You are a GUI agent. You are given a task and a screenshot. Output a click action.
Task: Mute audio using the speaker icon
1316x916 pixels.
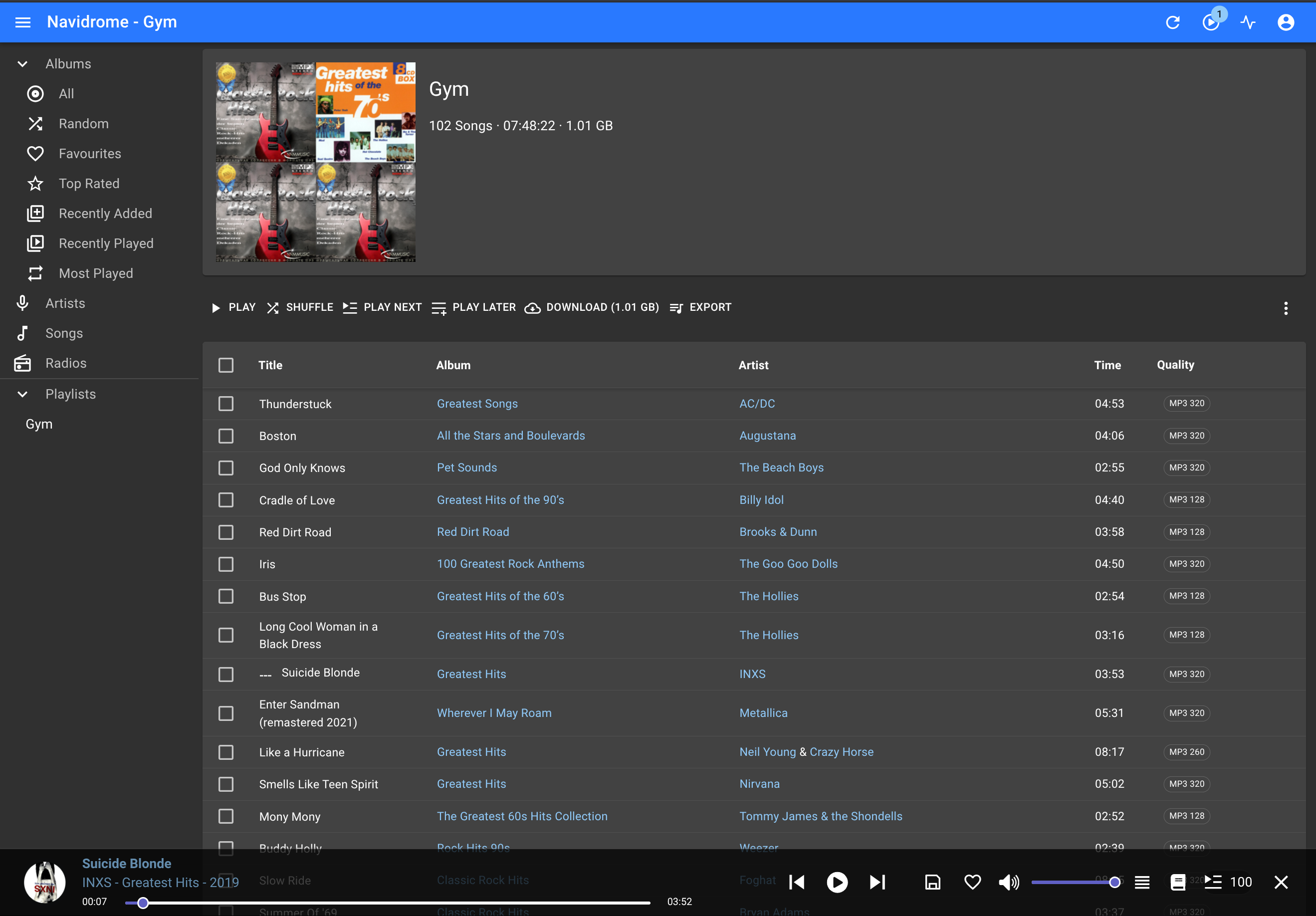[1009, 883]
